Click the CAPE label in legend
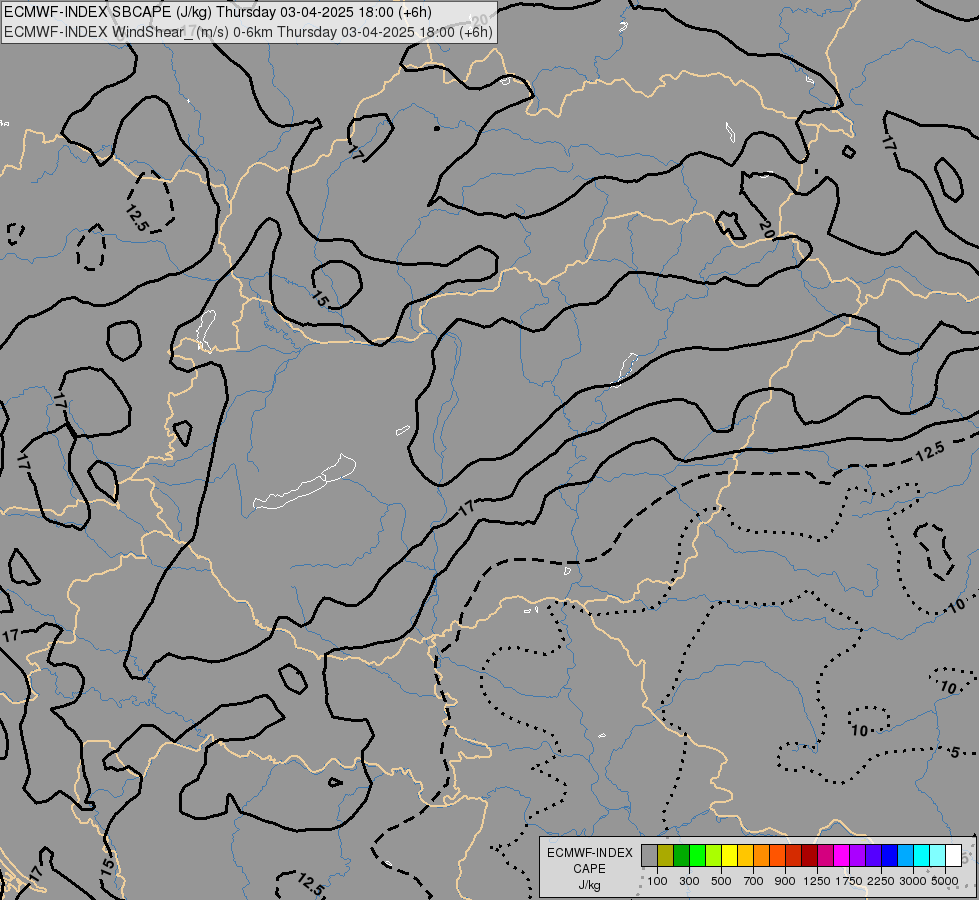The image size is (979, 900). (x=589, y=869)
